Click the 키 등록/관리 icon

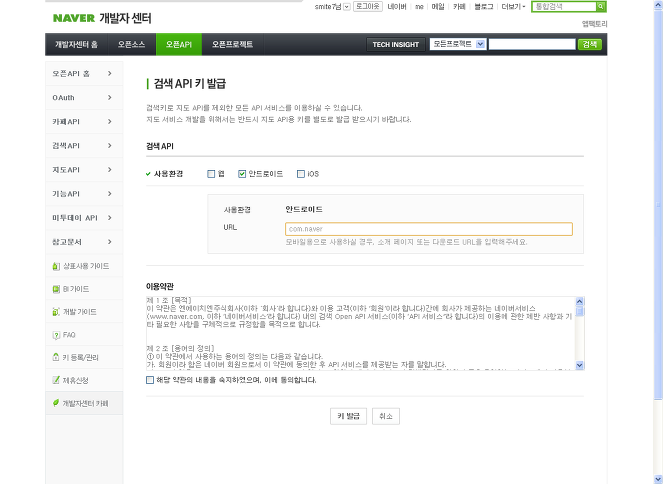[x=56, y=357]
